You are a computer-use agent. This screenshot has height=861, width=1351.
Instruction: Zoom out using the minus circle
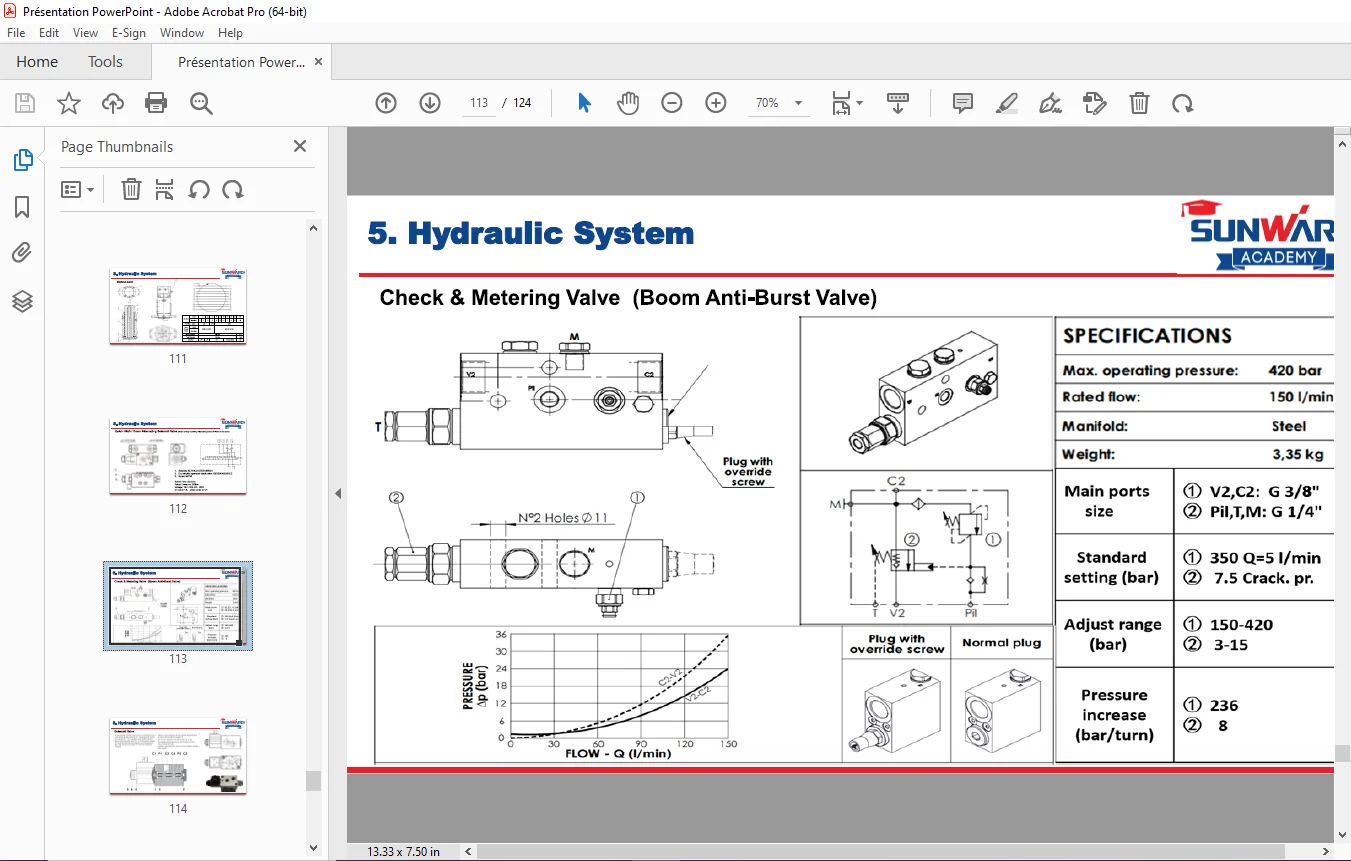click(672, 103)
